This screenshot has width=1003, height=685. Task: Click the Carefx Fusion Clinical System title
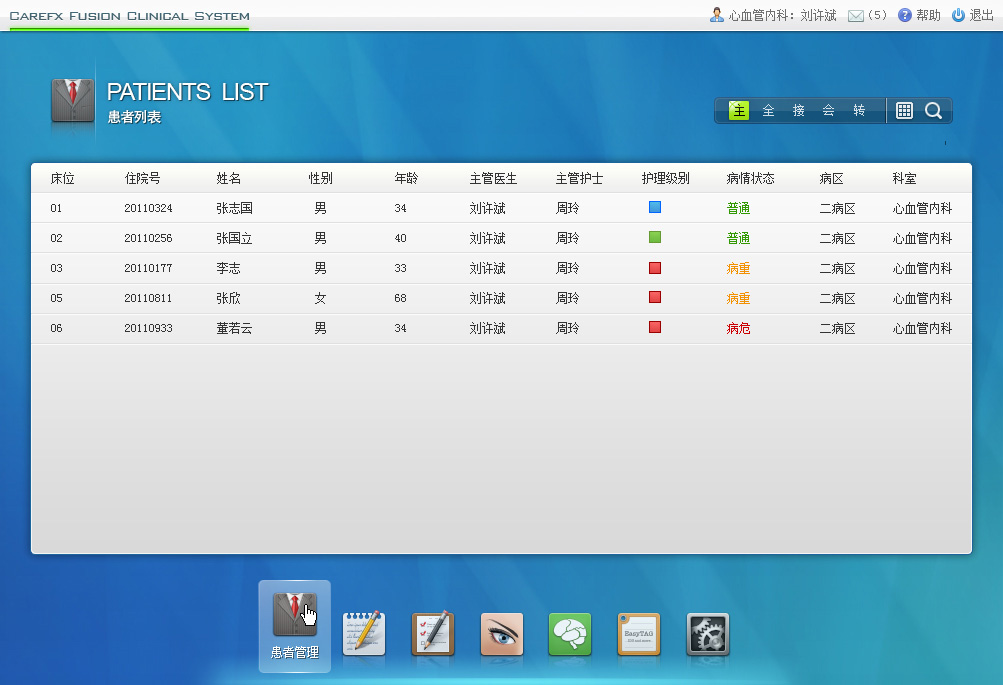(x=129, y=16)
